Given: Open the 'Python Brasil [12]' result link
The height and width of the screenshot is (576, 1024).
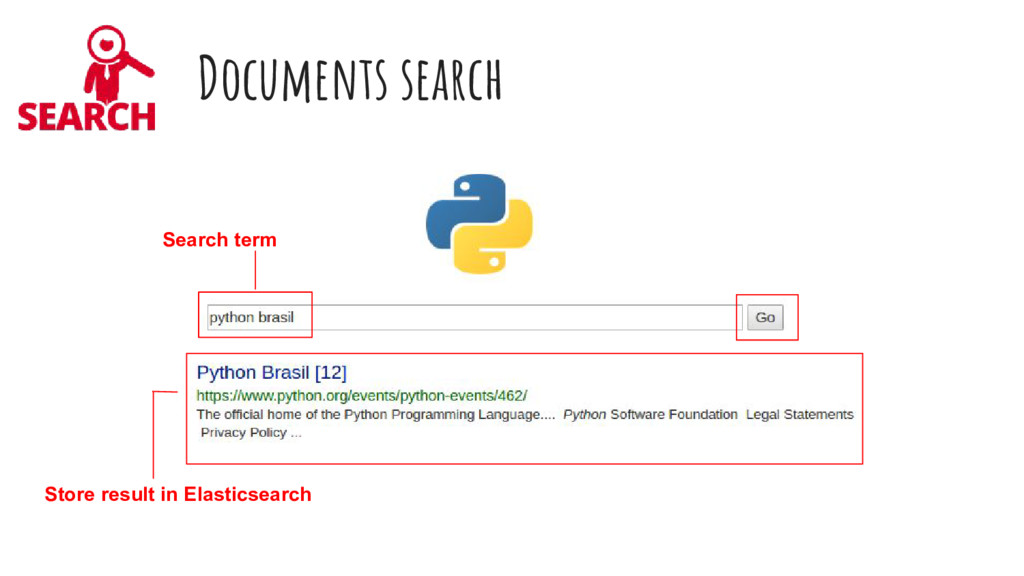Looking at the screenshot, I should pyautogui.click(x=272, y=372).
